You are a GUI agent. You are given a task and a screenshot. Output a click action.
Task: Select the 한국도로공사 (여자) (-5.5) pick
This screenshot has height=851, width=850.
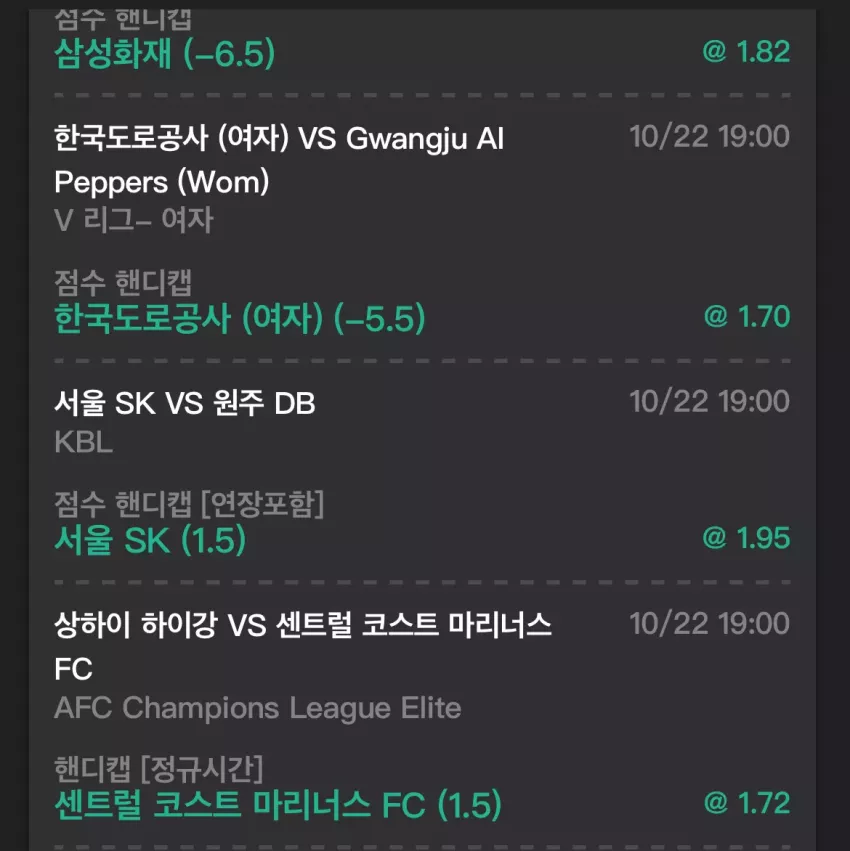coord(240,319)
